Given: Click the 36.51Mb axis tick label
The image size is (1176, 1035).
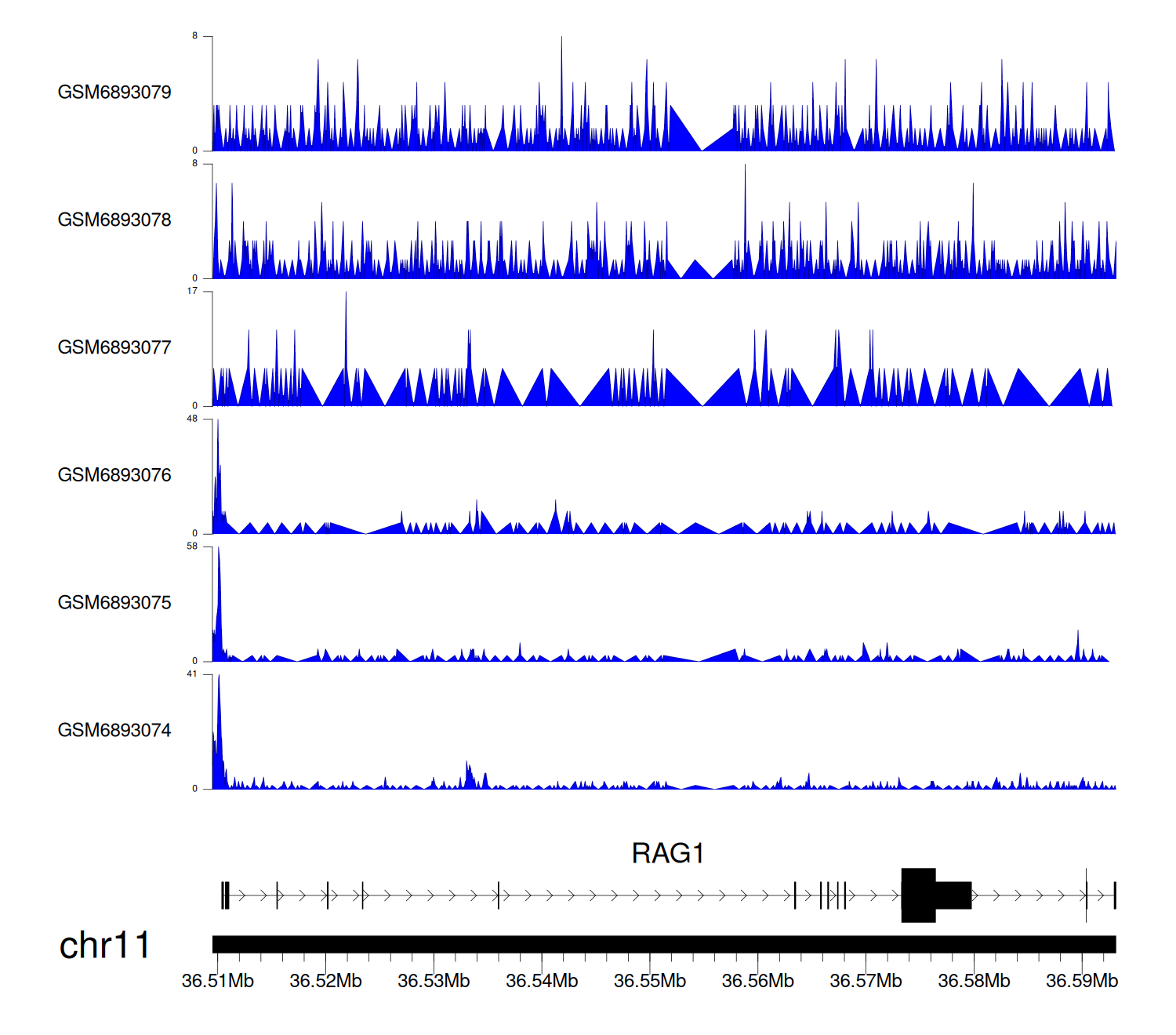Looking at the screenshot, I should 218,982.
